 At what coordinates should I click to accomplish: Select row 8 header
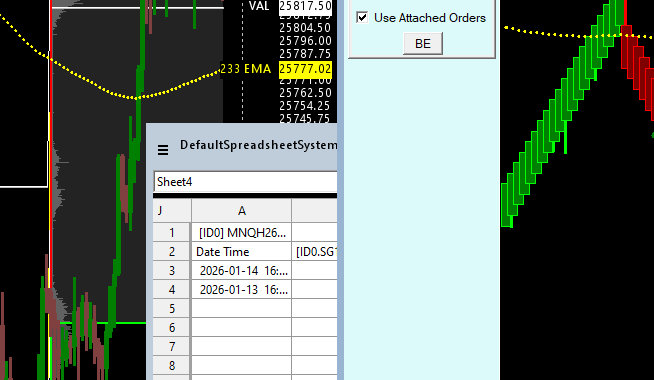[x=171, y=365]
